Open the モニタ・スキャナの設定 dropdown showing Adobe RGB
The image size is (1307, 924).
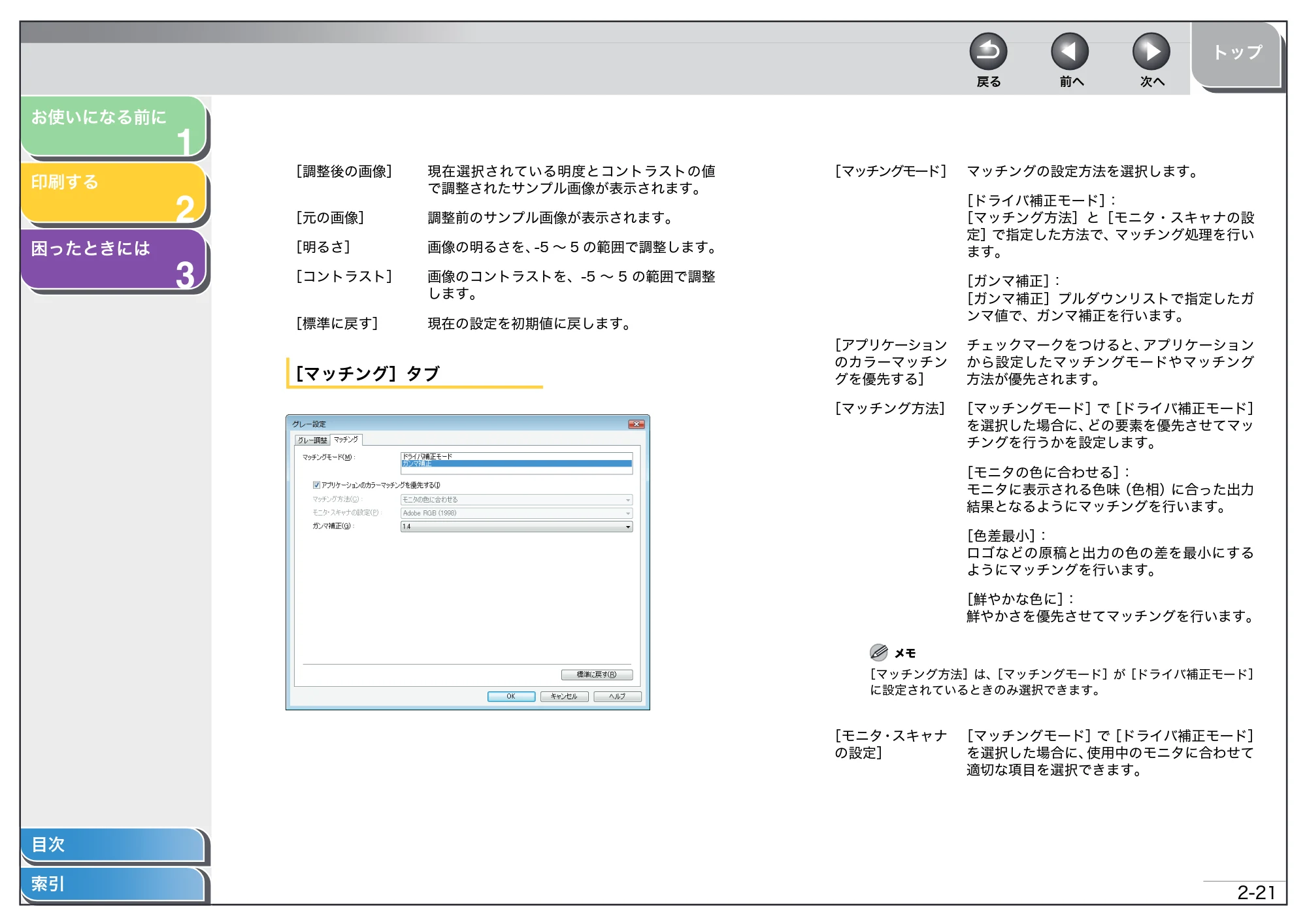[516, 513]
